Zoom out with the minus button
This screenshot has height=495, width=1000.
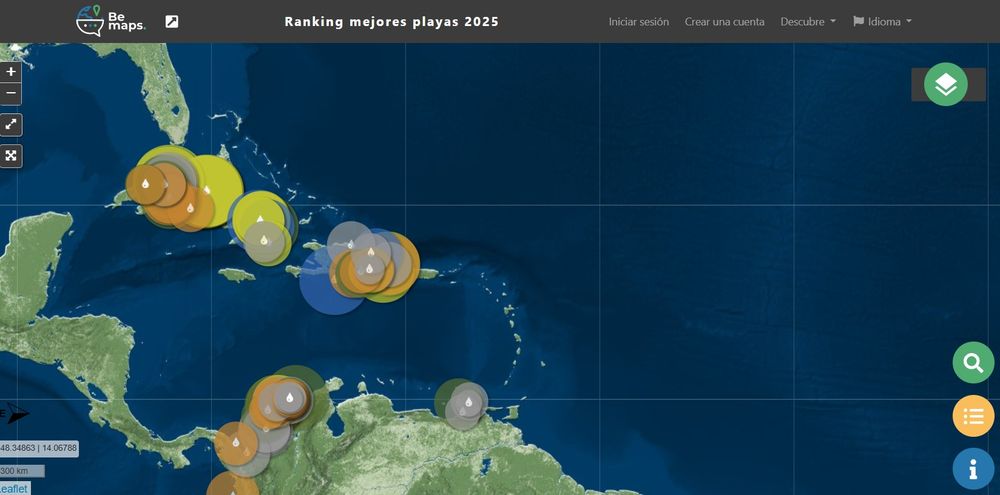[11, 94]
